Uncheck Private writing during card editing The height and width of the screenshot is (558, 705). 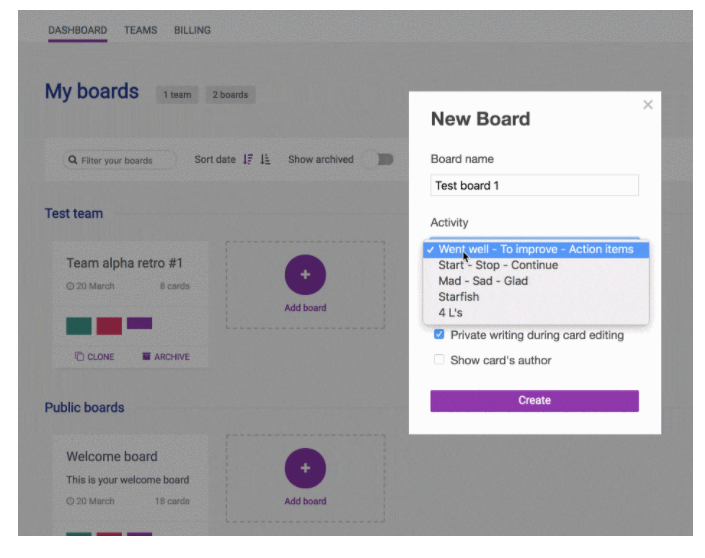point(439,335)
